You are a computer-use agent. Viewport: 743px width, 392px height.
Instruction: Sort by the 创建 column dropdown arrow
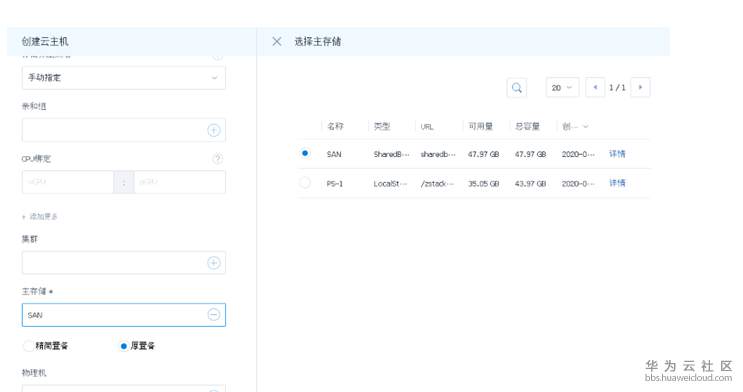[x=585, y=127]
